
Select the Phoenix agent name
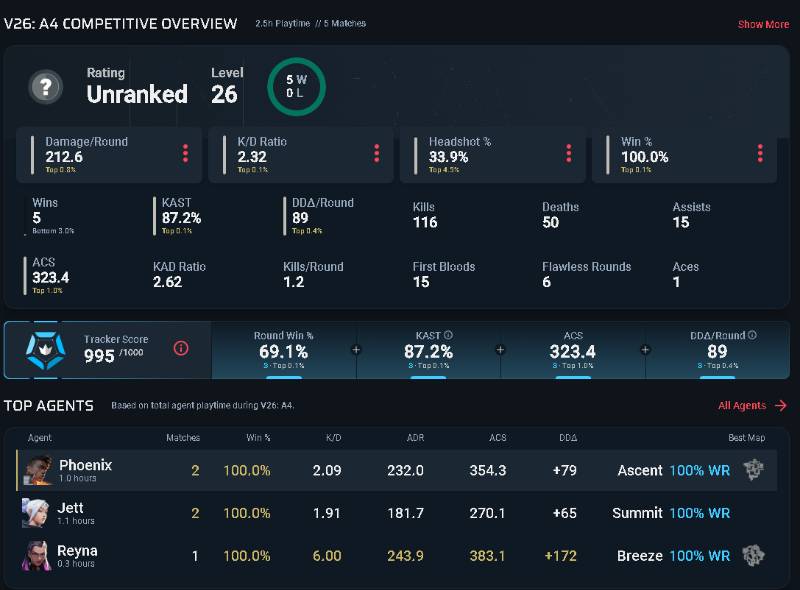click(x=85, y=465)
